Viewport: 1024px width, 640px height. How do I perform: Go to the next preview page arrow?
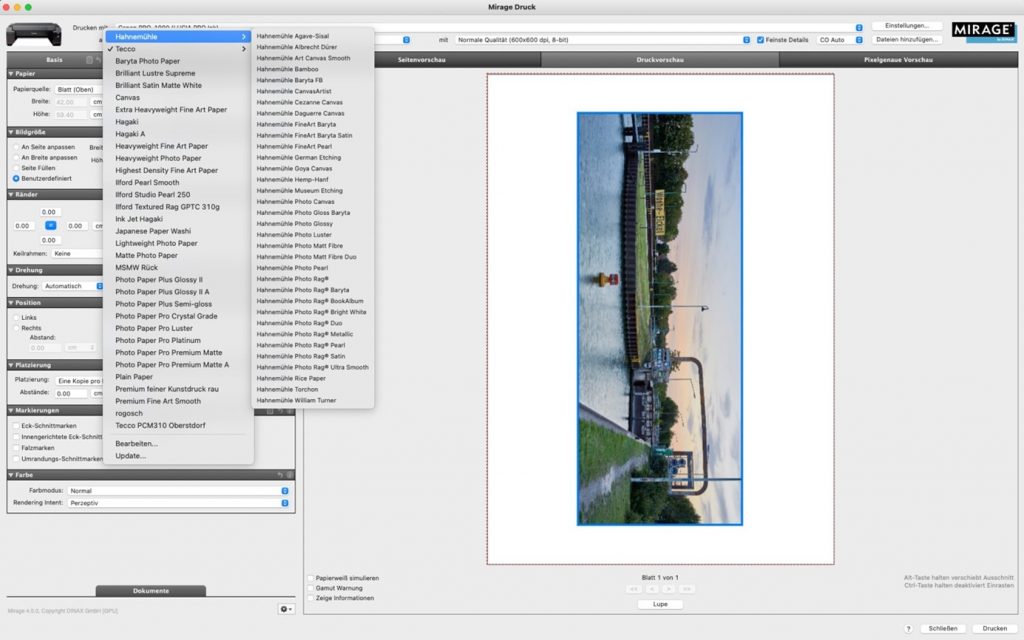(669, 589)
